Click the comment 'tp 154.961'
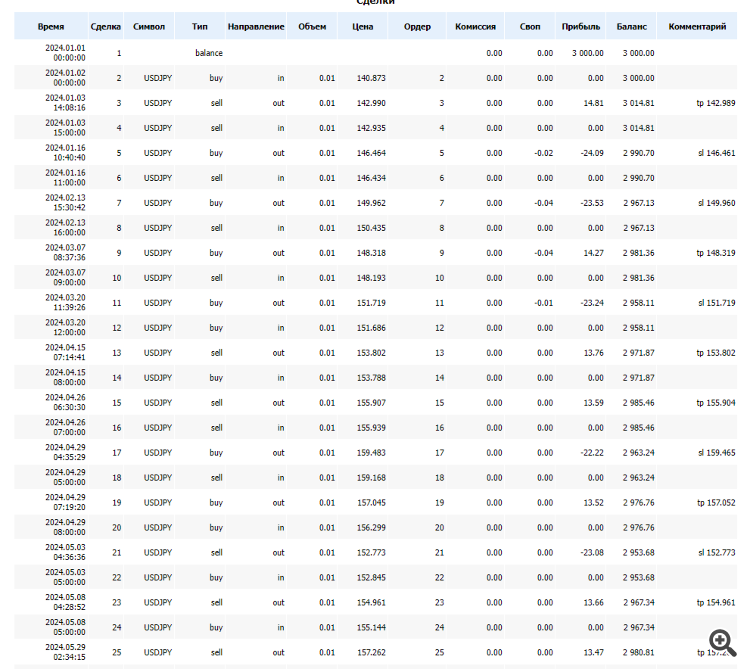The width and height of the screenshot is (750, 669). (716, 603)
